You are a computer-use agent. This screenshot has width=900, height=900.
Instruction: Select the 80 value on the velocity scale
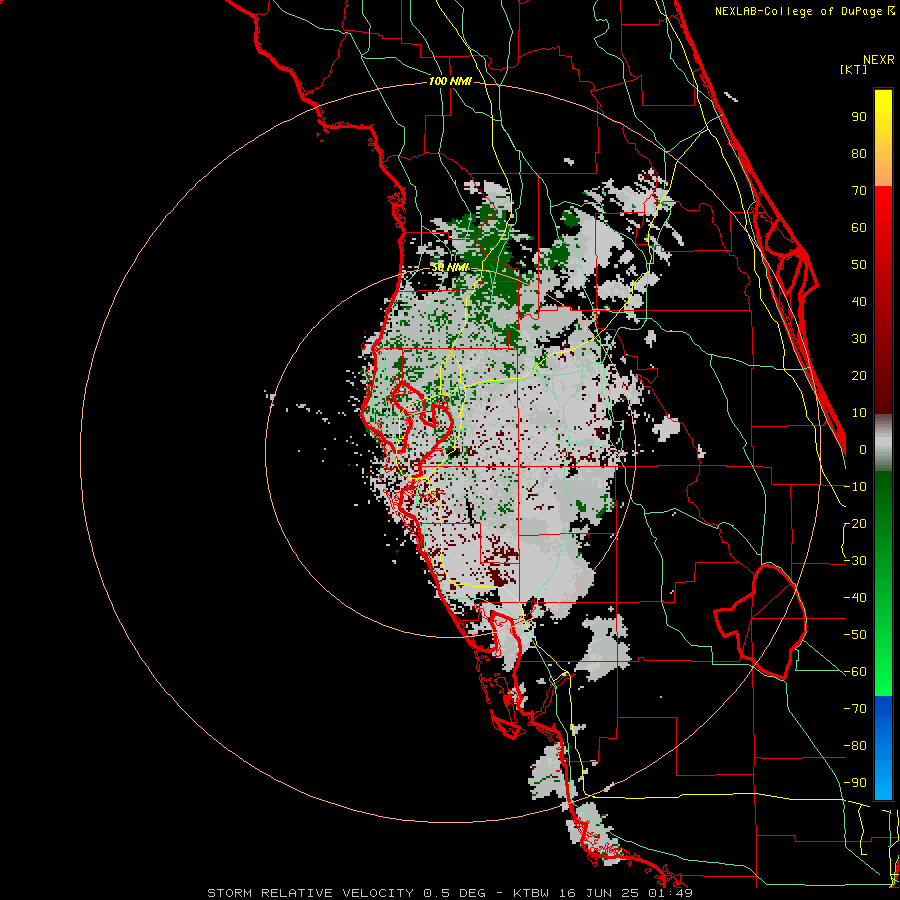pos(859,153)
